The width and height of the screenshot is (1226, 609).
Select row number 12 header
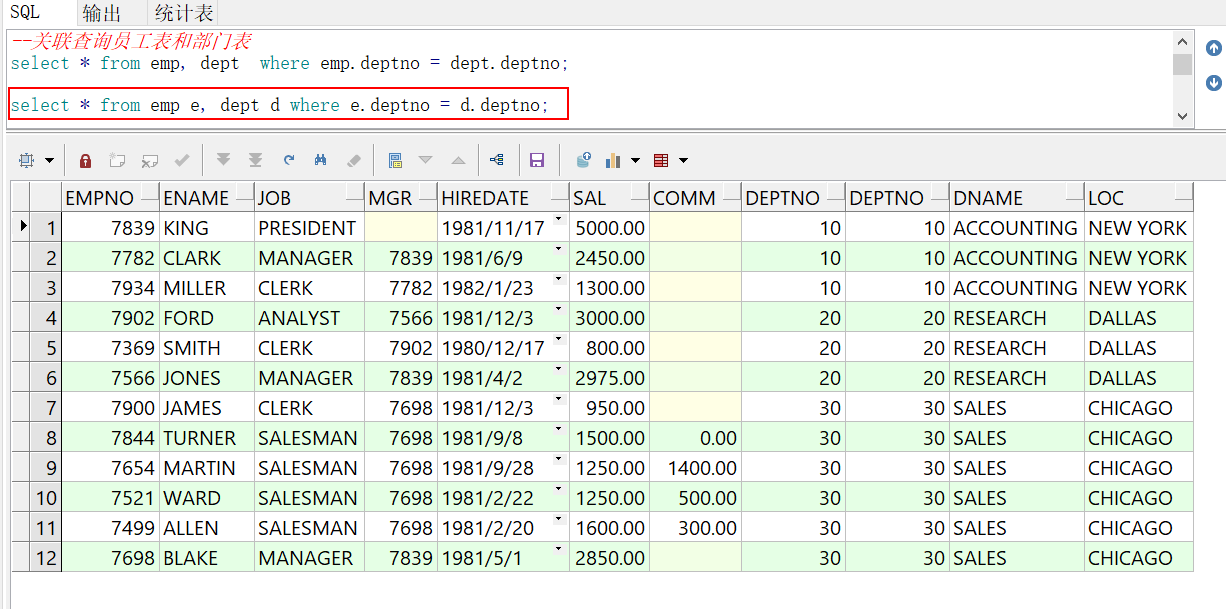tap(45, 557)
